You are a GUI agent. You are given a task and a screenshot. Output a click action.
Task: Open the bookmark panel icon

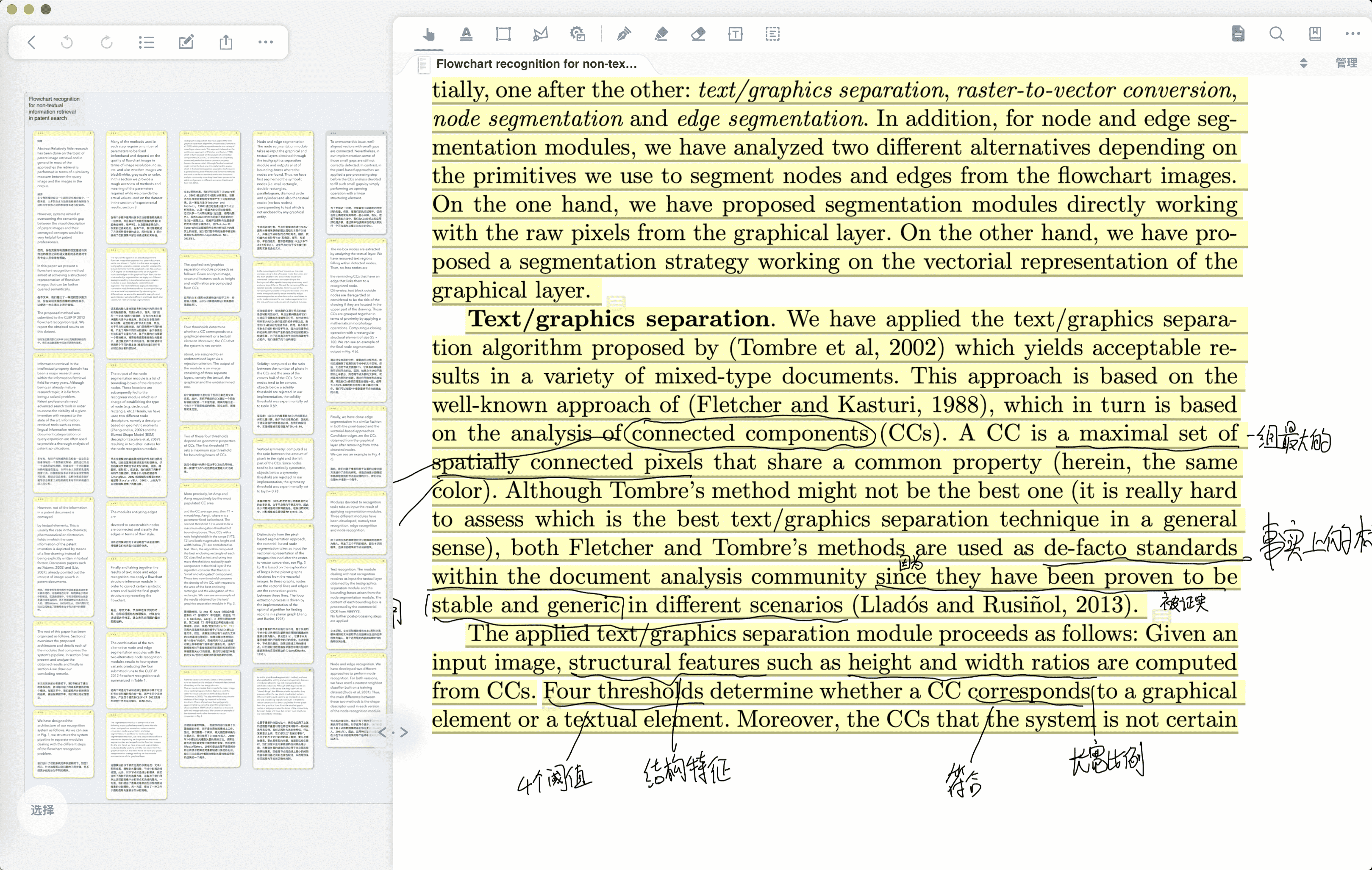[1315, 34]
